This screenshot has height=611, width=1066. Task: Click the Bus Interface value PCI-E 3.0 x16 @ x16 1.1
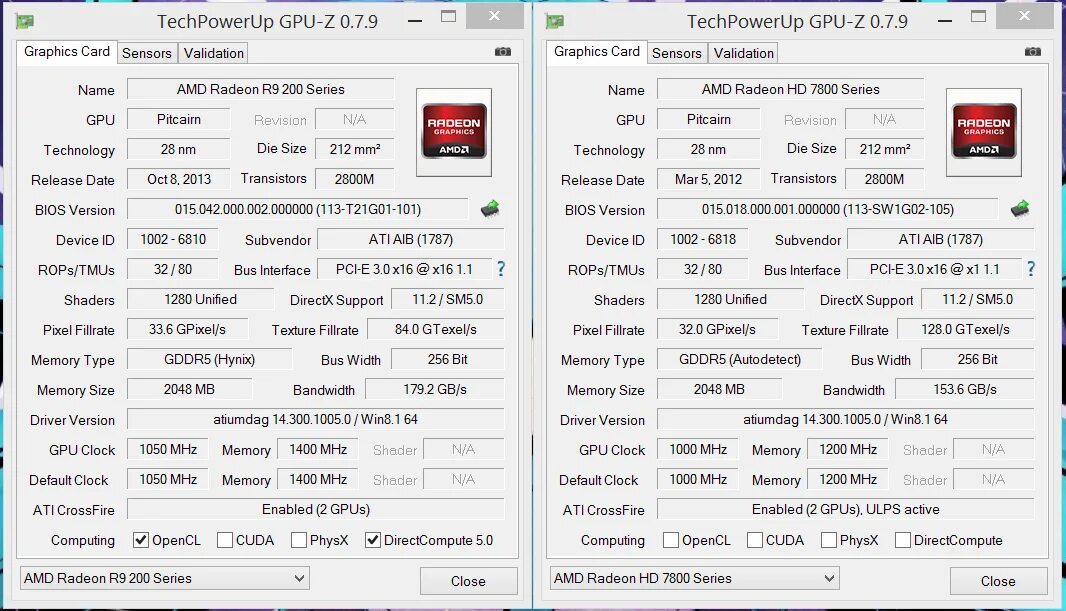tap(404, 269)
